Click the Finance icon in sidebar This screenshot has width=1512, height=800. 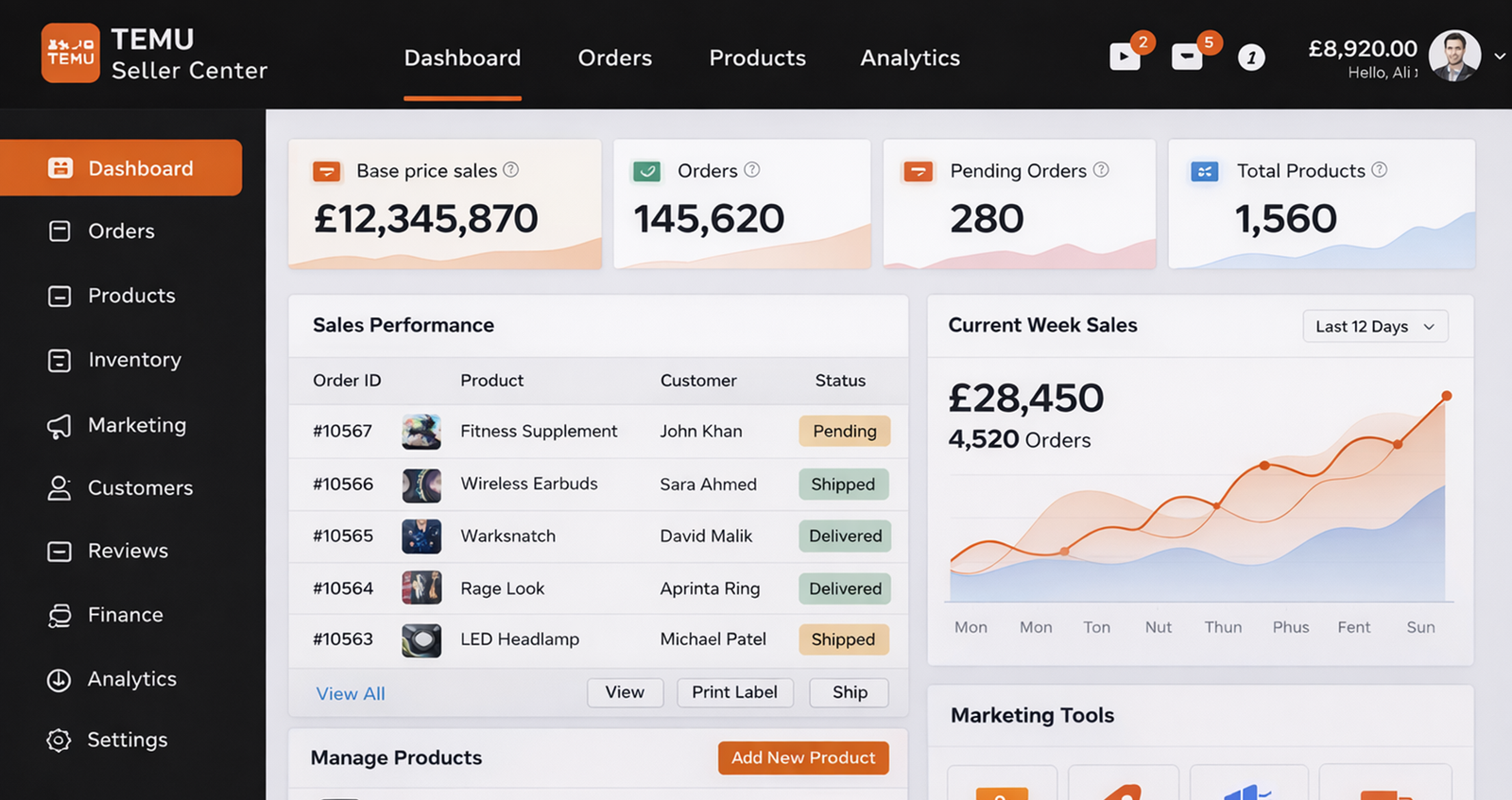(x=60, y=616)
